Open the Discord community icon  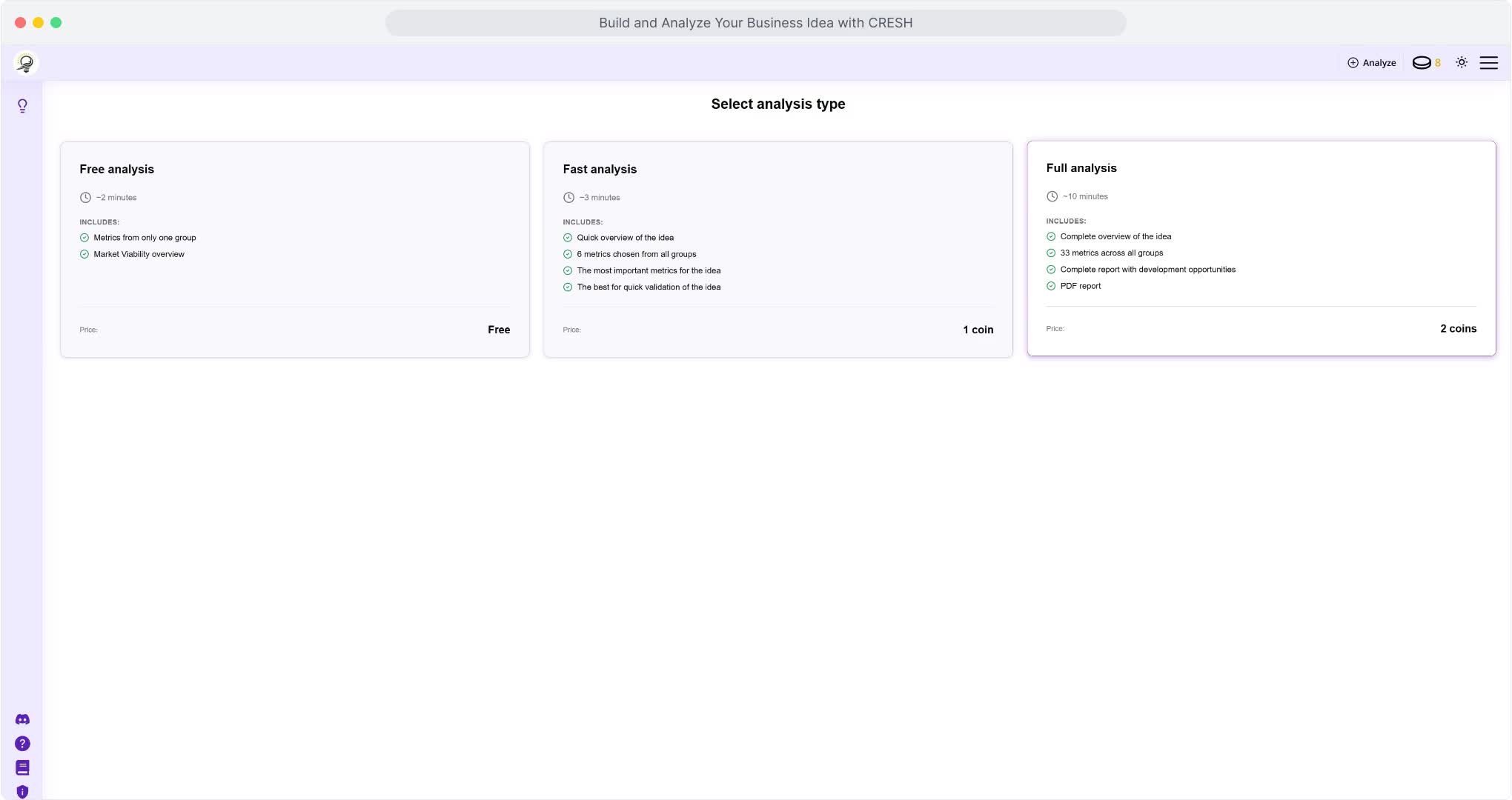[x=22, y=719]
